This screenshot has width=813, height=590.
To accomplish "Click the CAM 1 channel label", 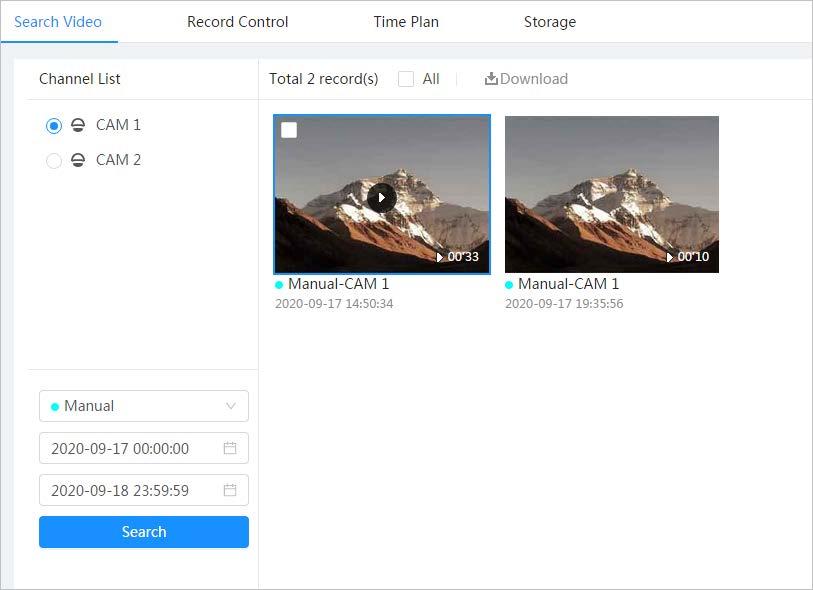I will click(x=118, y=125).
